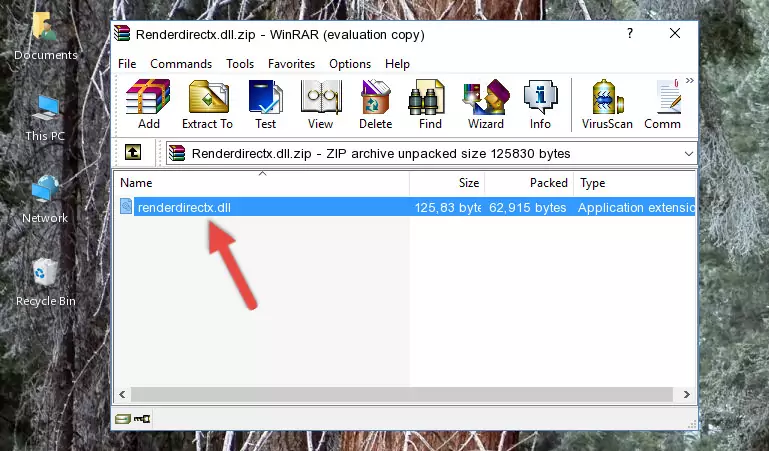The width and height of the screenshot is (769, 451).
Task: Open the Commands menu
Action: [181, 64]
